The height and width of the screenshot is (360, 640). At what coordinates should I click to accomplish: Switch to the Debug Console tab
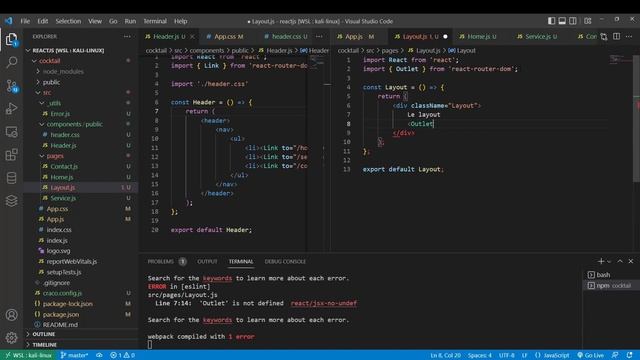pos(285,262)
